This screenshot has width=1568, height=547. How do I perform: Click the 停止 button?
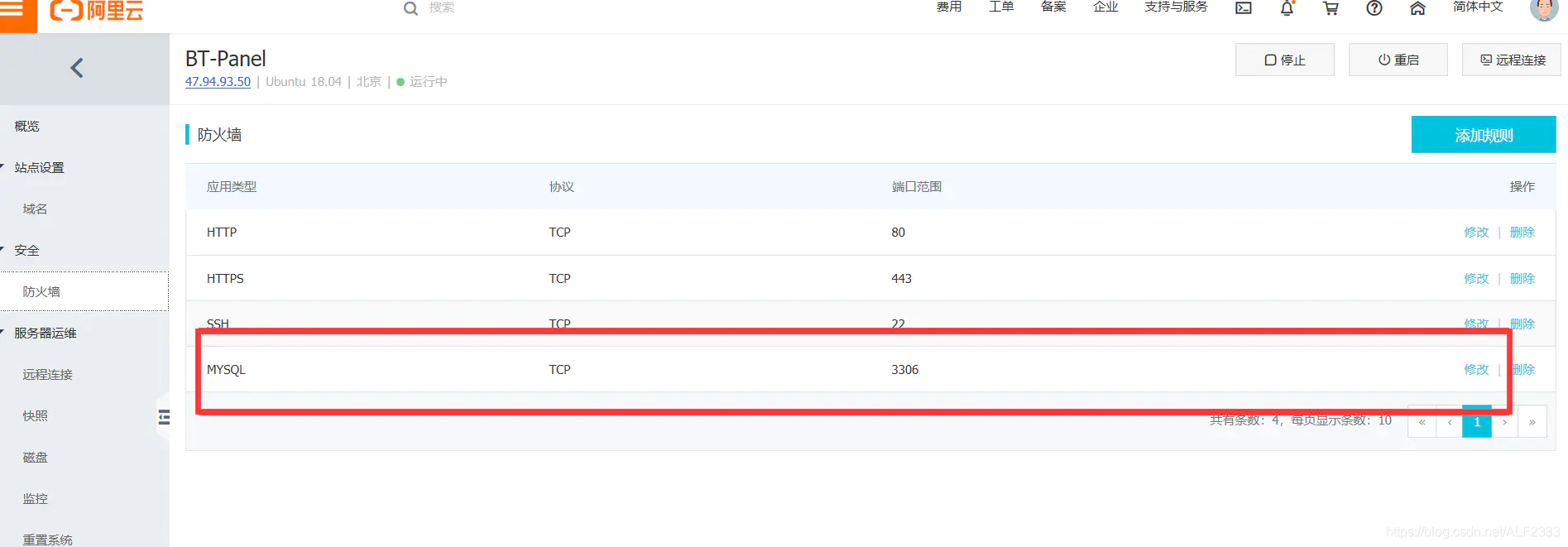click(1284, 60)
